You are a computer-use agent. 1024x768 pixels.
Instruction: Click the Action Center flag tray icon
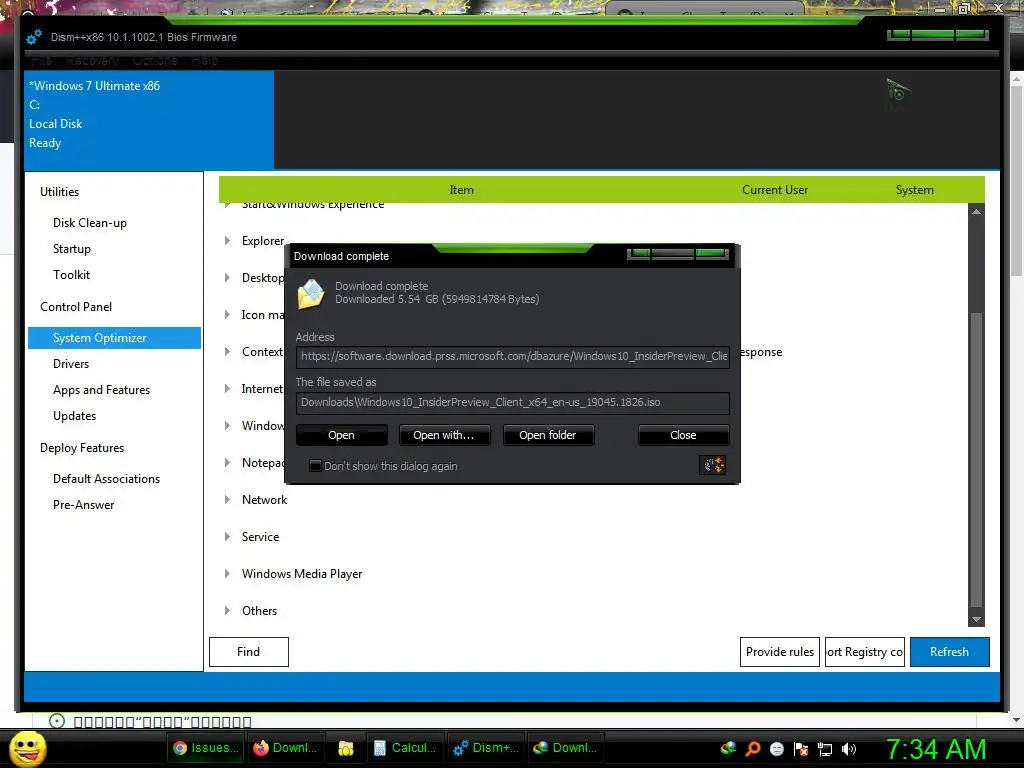pyautogui.click(x=801, y=749)
